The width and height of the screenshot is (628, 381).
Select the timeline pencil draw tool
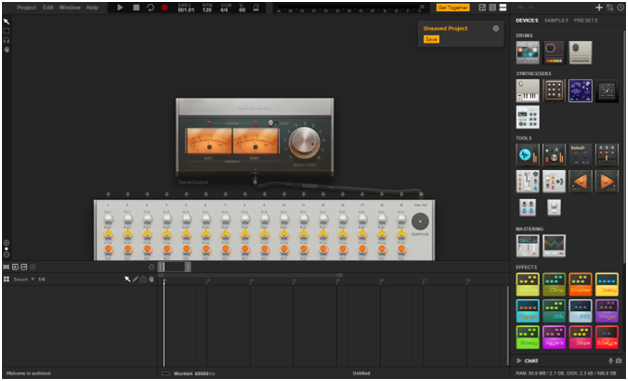click(135, 279)
